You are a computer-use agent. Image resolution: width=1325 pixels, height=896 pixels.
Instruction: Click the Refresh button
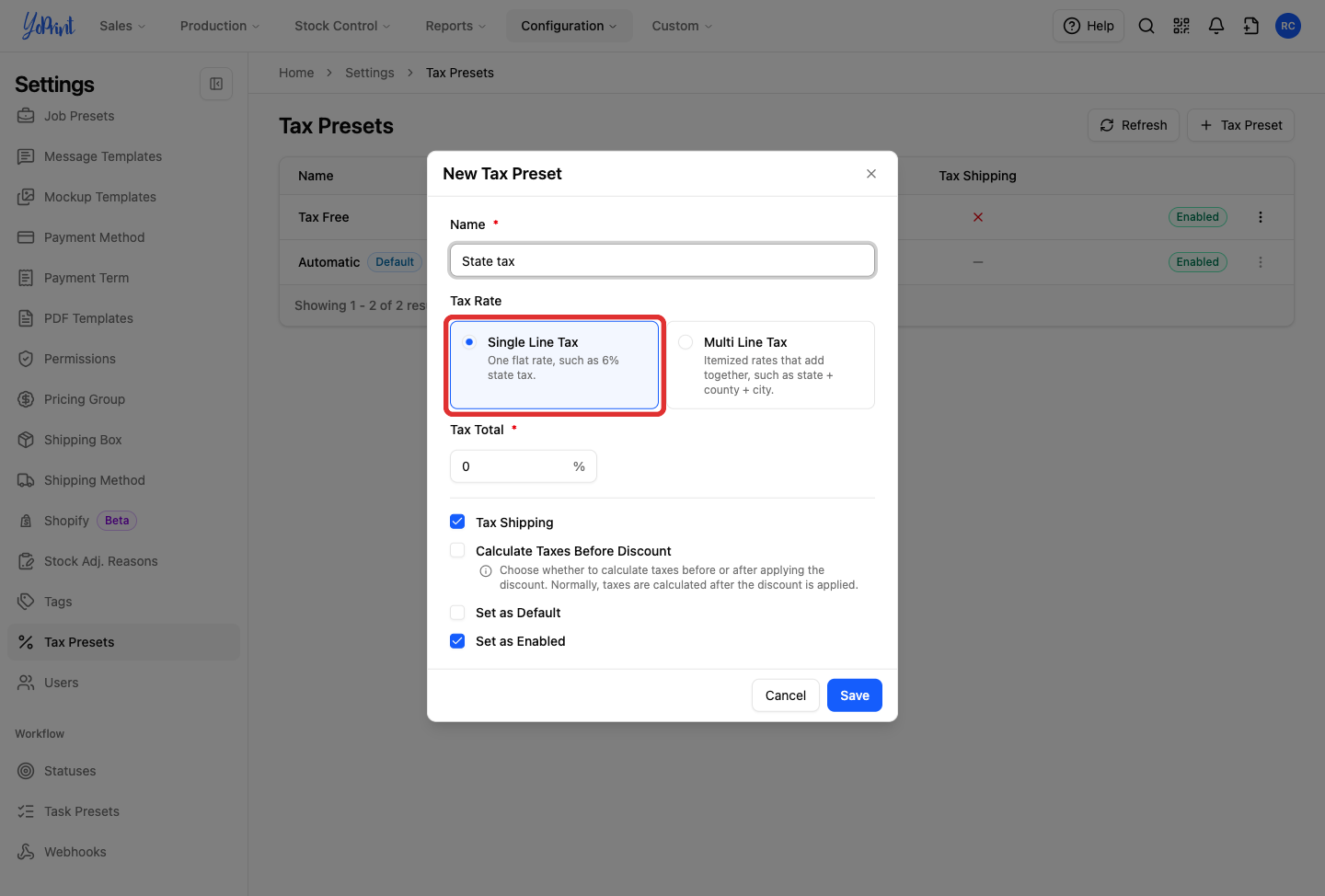(x=1134, y=125)
